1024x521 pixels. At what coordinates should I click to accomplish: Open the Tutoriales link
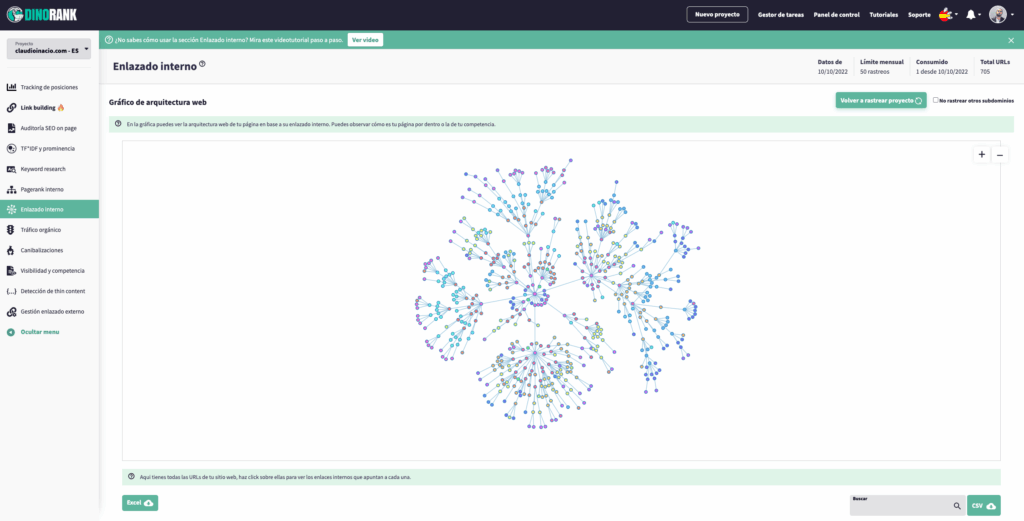pos(884,14)
